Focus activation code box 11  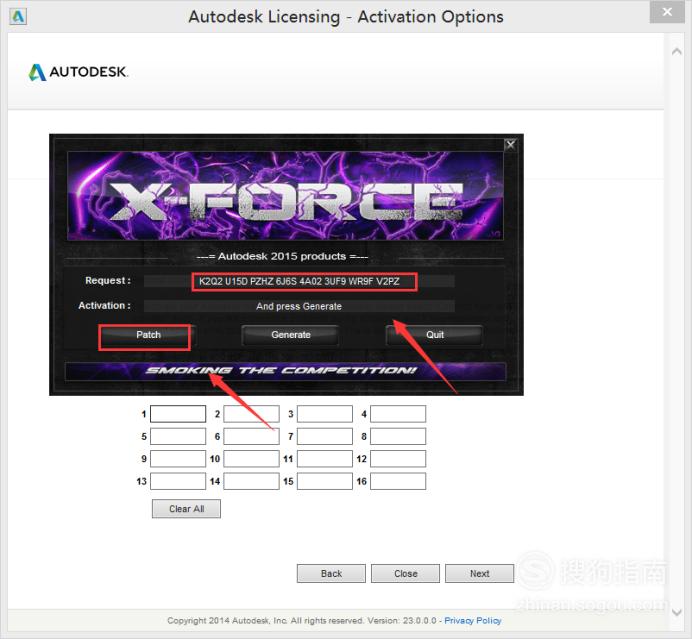[325, 459]
